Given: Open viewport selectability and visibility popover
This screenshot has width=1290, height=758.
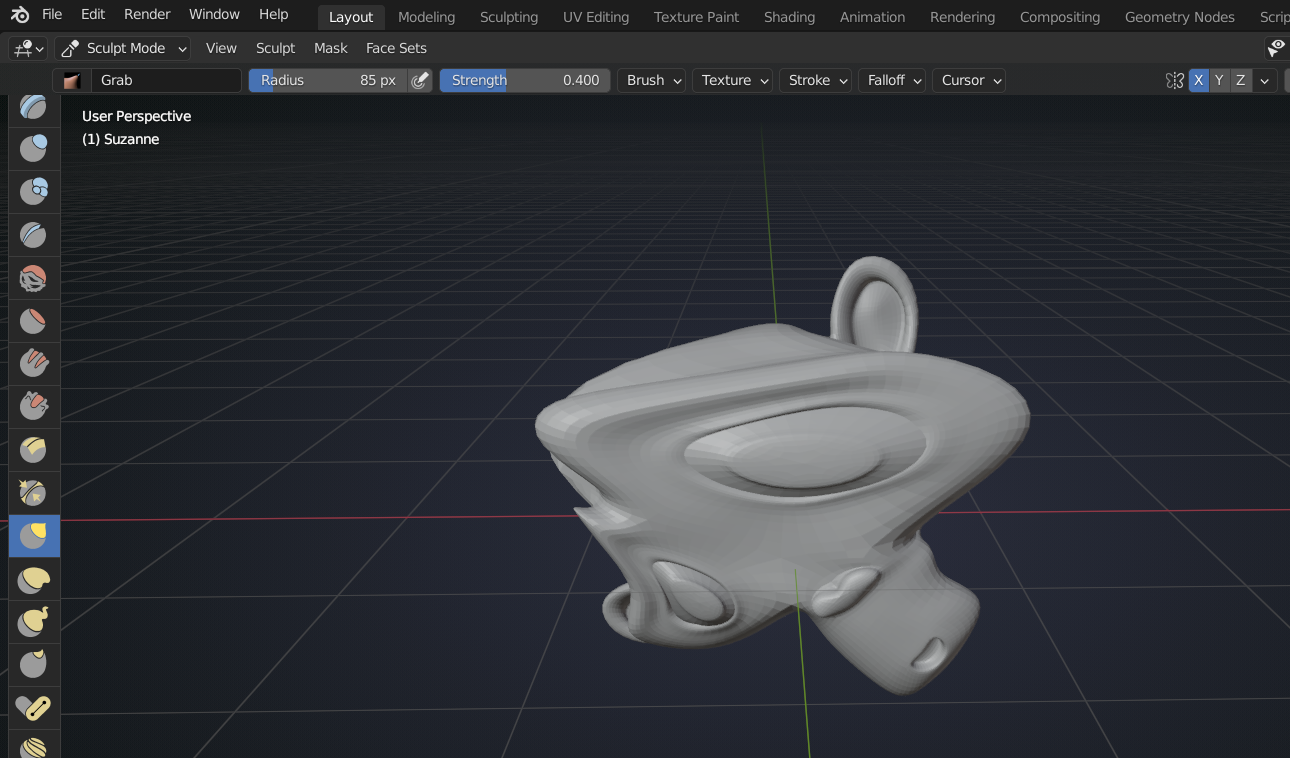Looking at the screenshot, I should (1277, 48).
